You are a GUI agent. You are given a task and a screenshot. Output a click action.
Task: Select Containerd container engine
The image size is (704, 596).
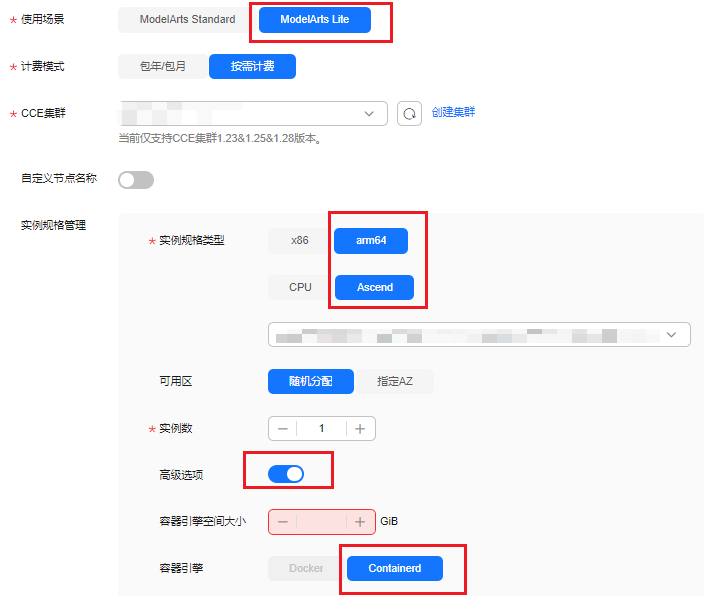click(x=395, y=569)
